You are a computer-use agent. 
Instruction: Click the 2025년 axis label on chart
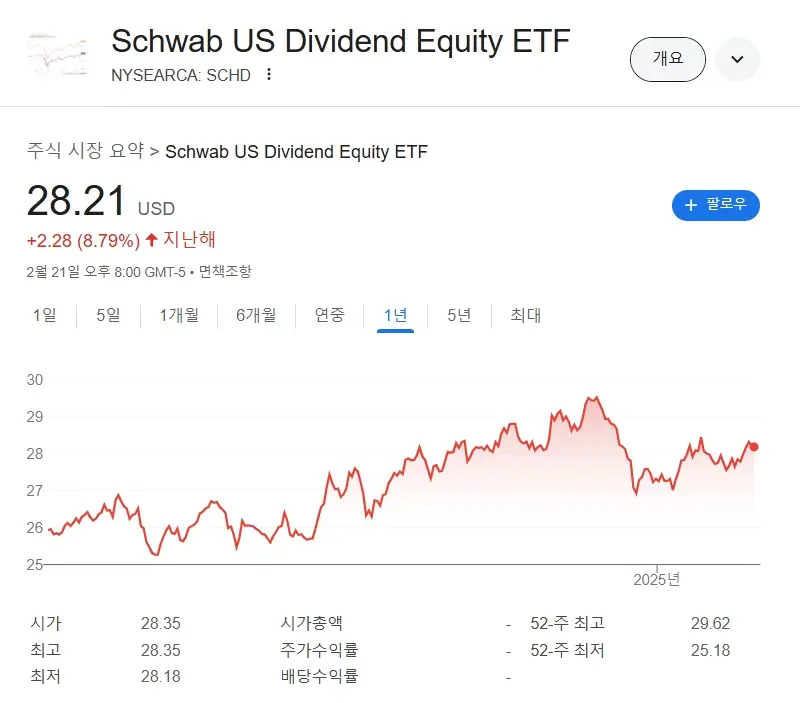point(657,579)
